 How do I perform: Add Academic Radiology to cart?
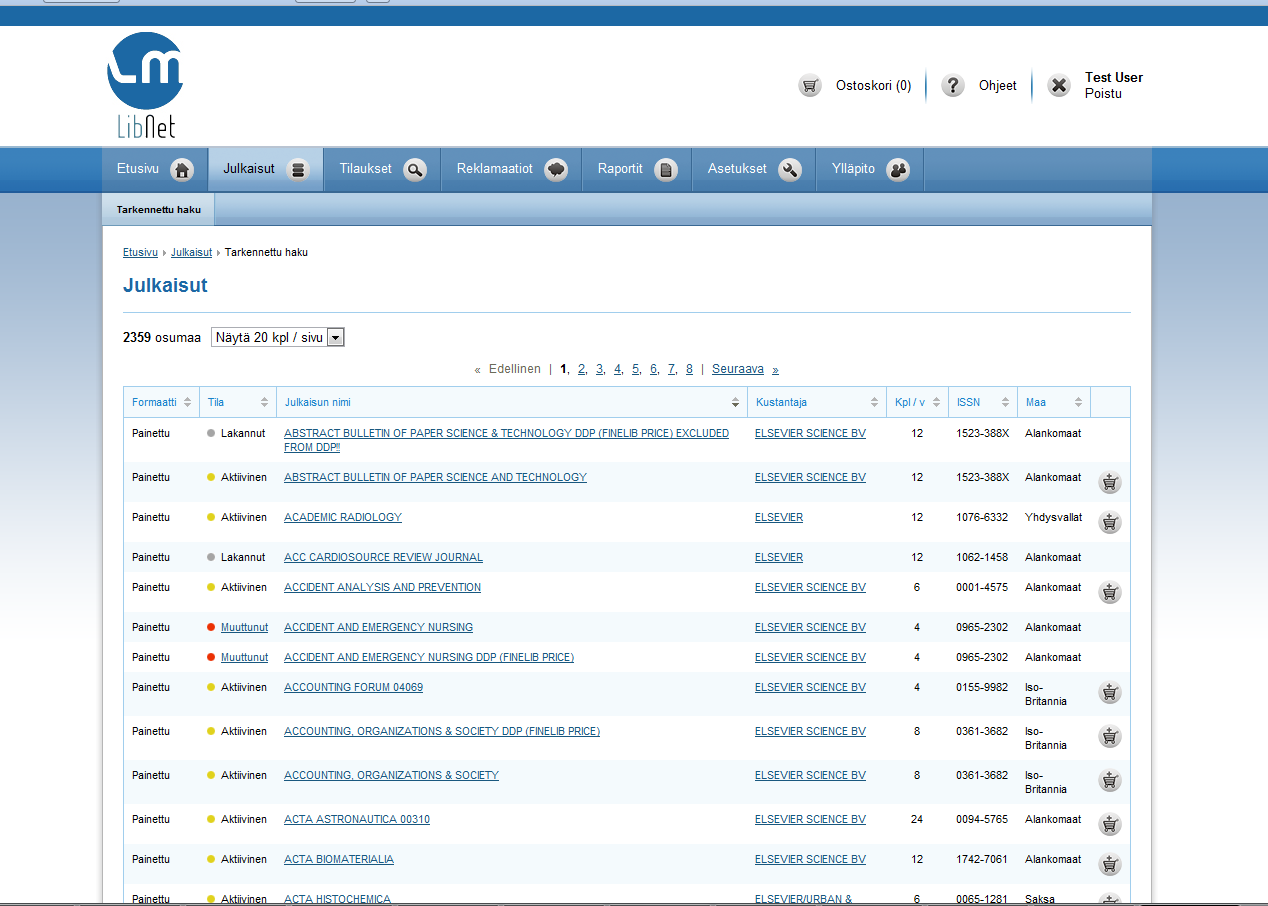tap(1109, 522)
